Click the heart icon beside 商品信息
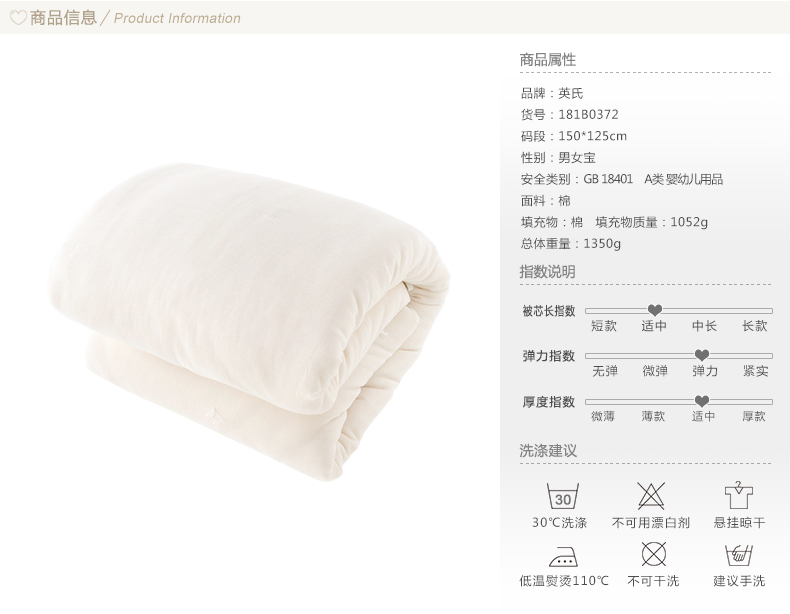Viewport: 790px width, 614px height. pos(18,18)
